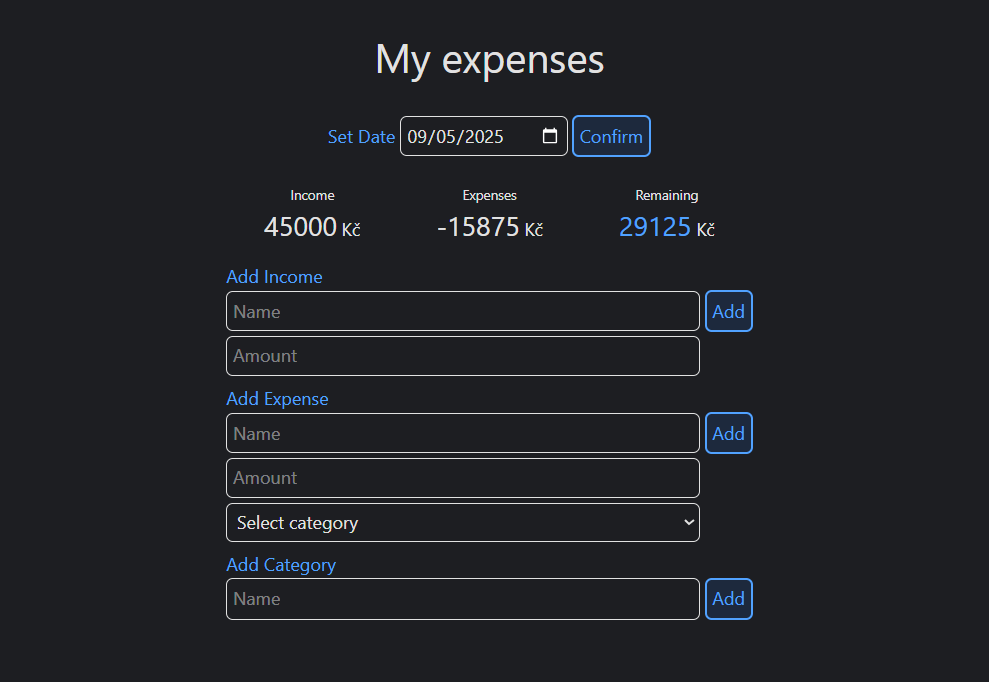
Task: Click the Confirm date button
Action: (x=611, y=137)
